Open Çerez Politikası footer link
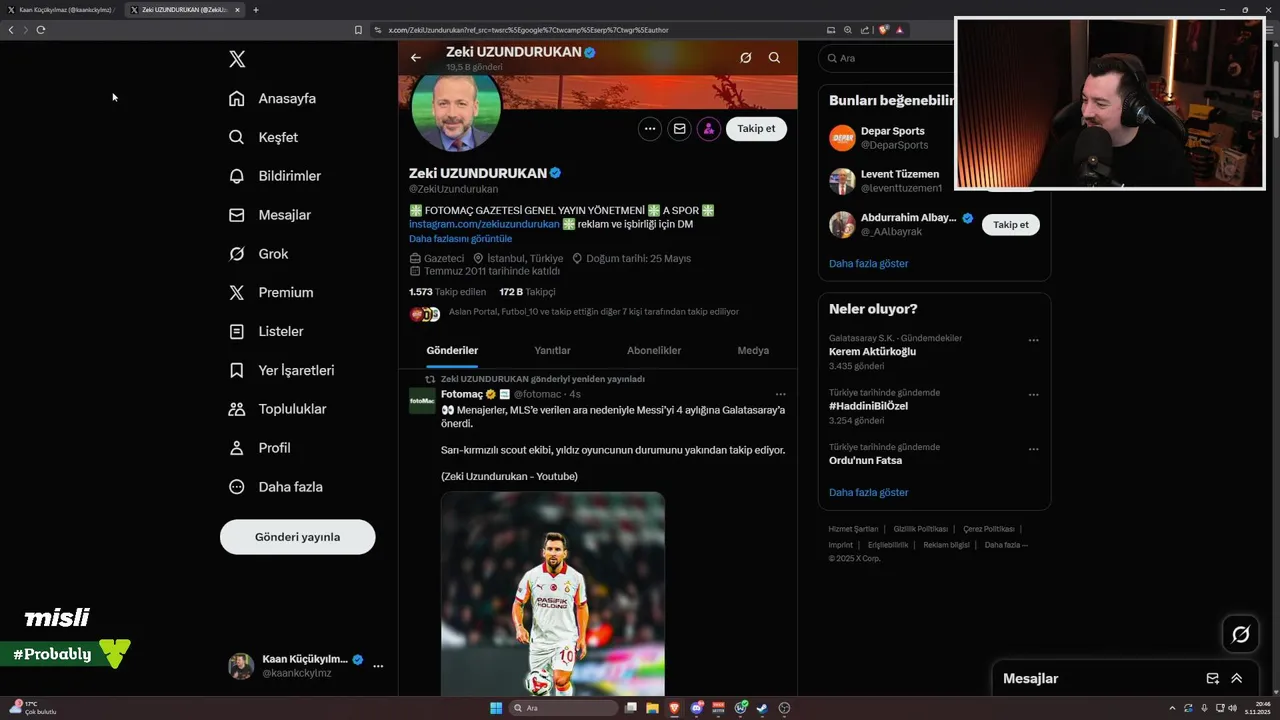Screen dimensions: 1280x720 point(989,529)
